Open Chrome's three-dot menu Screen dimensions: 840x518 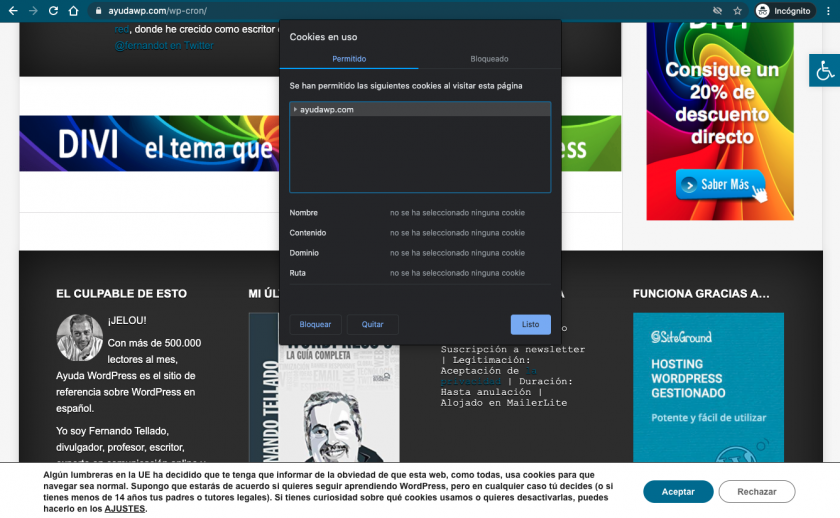(x=828, y=10)
